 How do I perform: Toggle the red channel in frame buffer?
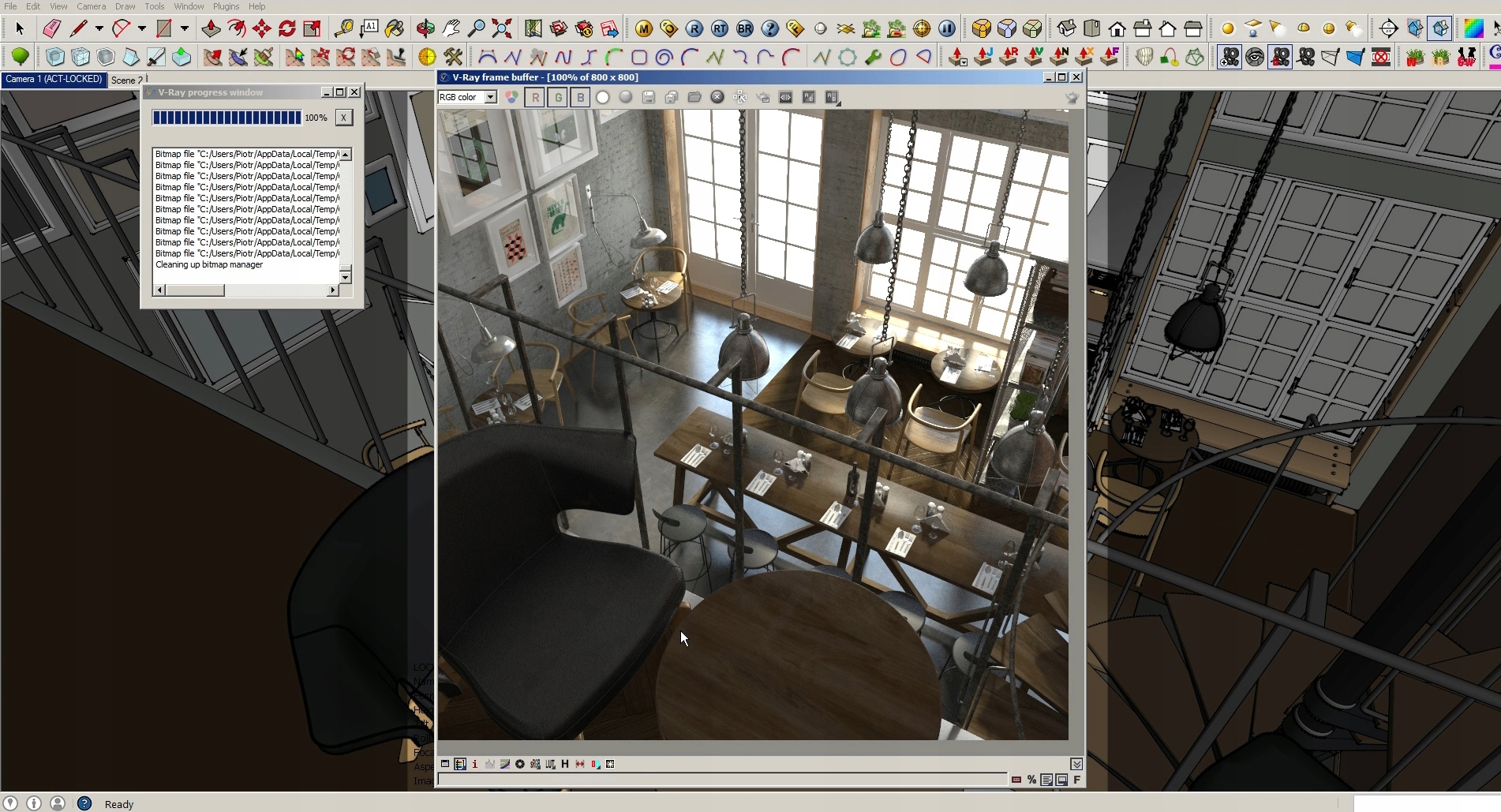[535, 97]
